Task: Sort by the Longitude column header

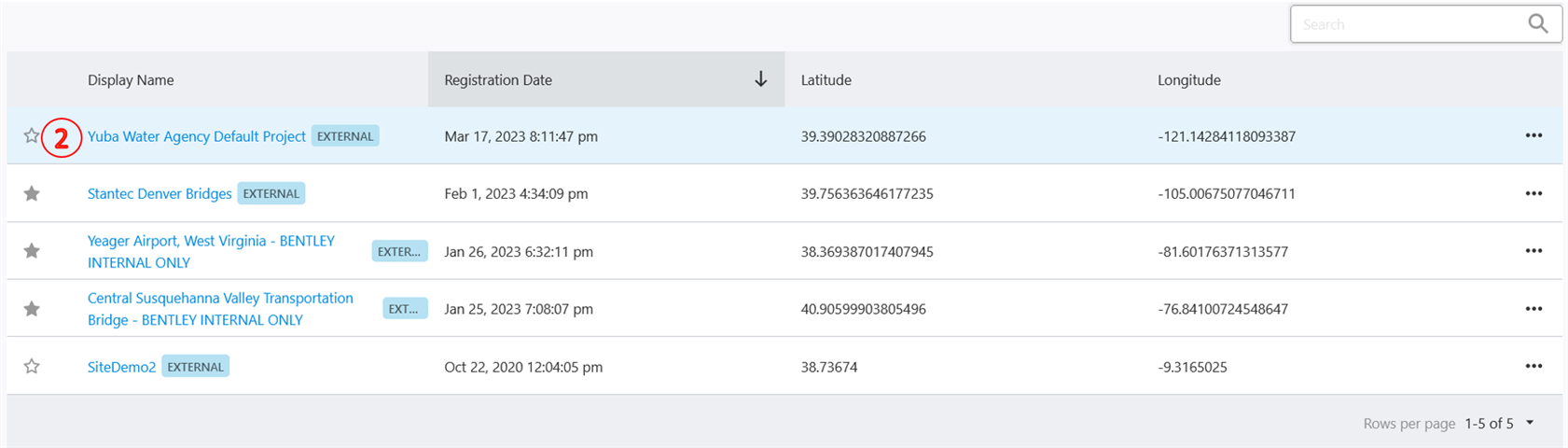Action: (x=1188, y=80)
